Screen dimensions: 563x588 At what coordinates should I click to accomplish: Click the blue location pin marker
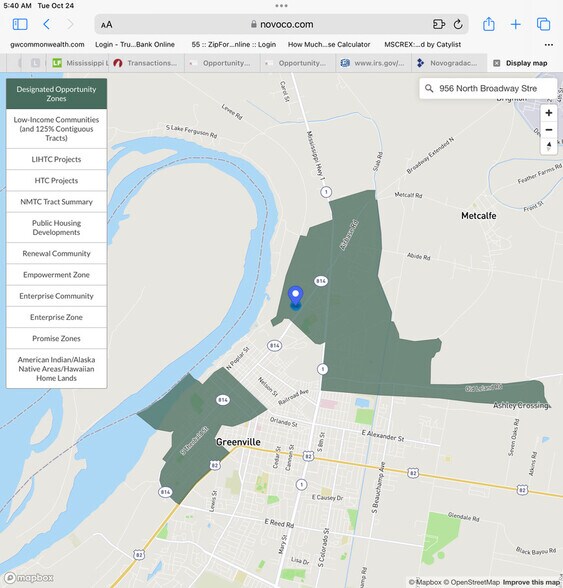tap(296, 297)
